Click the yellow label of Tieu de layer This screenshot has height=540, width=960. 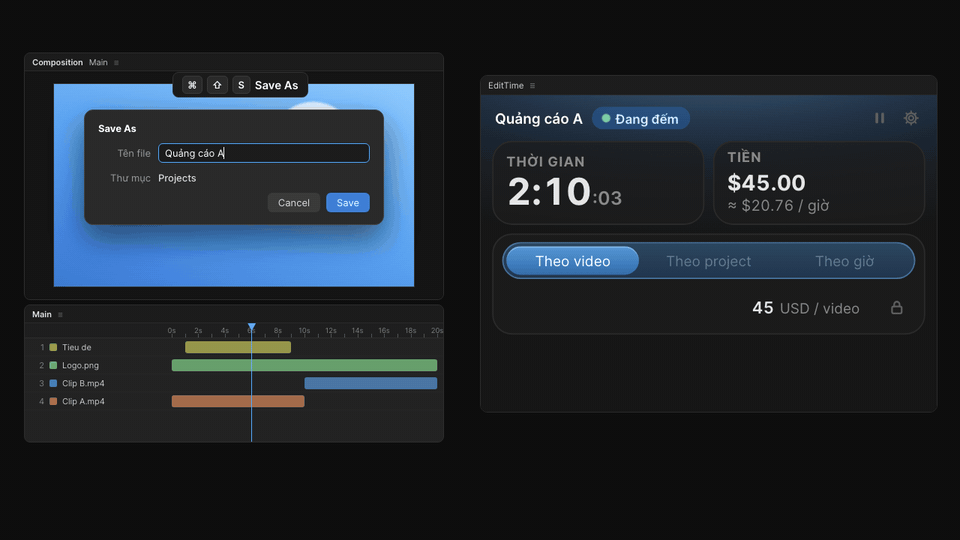53,347
